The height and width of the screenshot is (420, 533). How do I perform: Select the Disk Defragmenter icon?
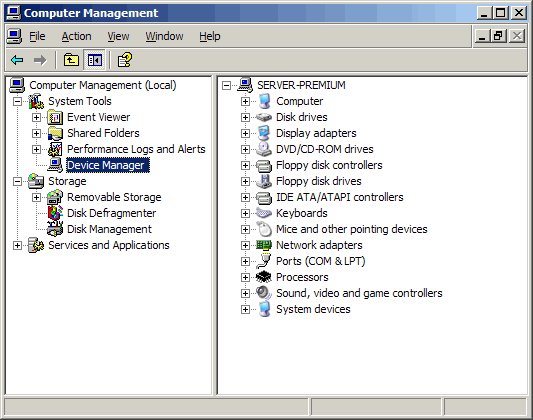pos(55,213)
